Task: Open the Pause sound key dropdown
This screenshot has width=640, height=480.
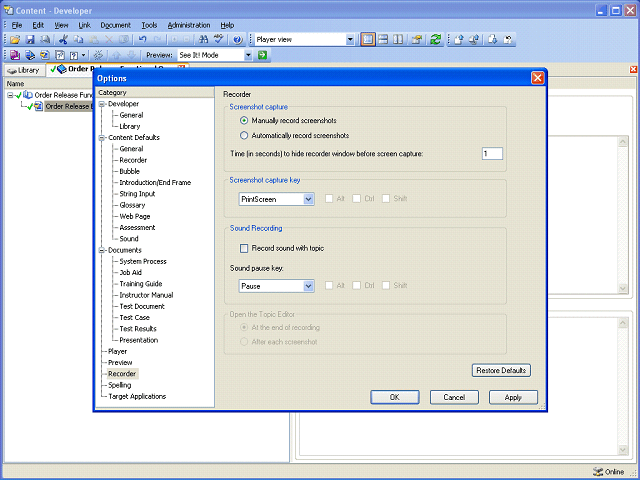Action: click(309, 286)
